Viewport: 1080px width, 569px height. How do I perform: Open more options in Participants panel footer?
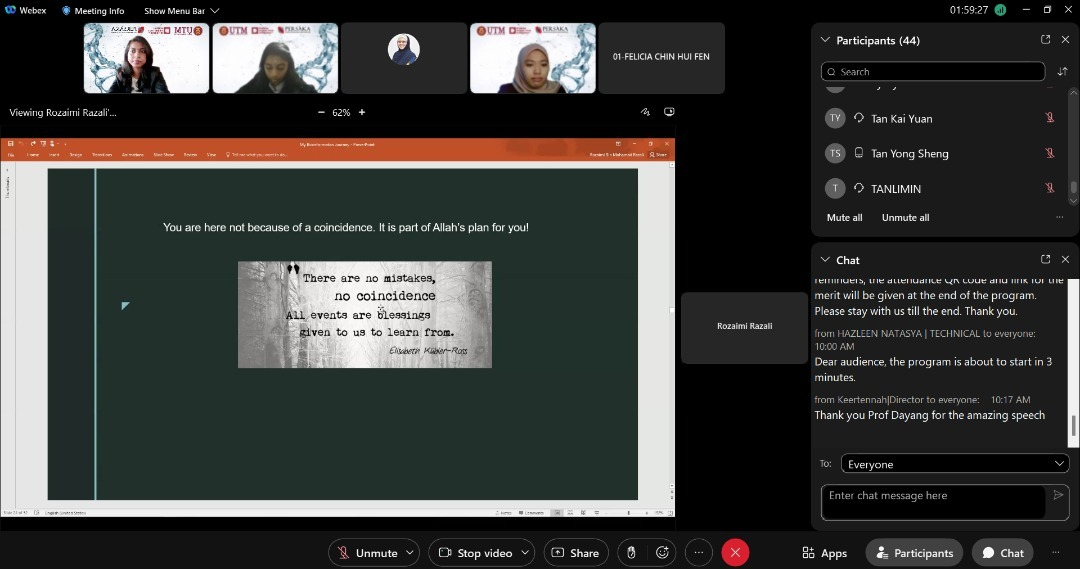tap(1059, 218)
